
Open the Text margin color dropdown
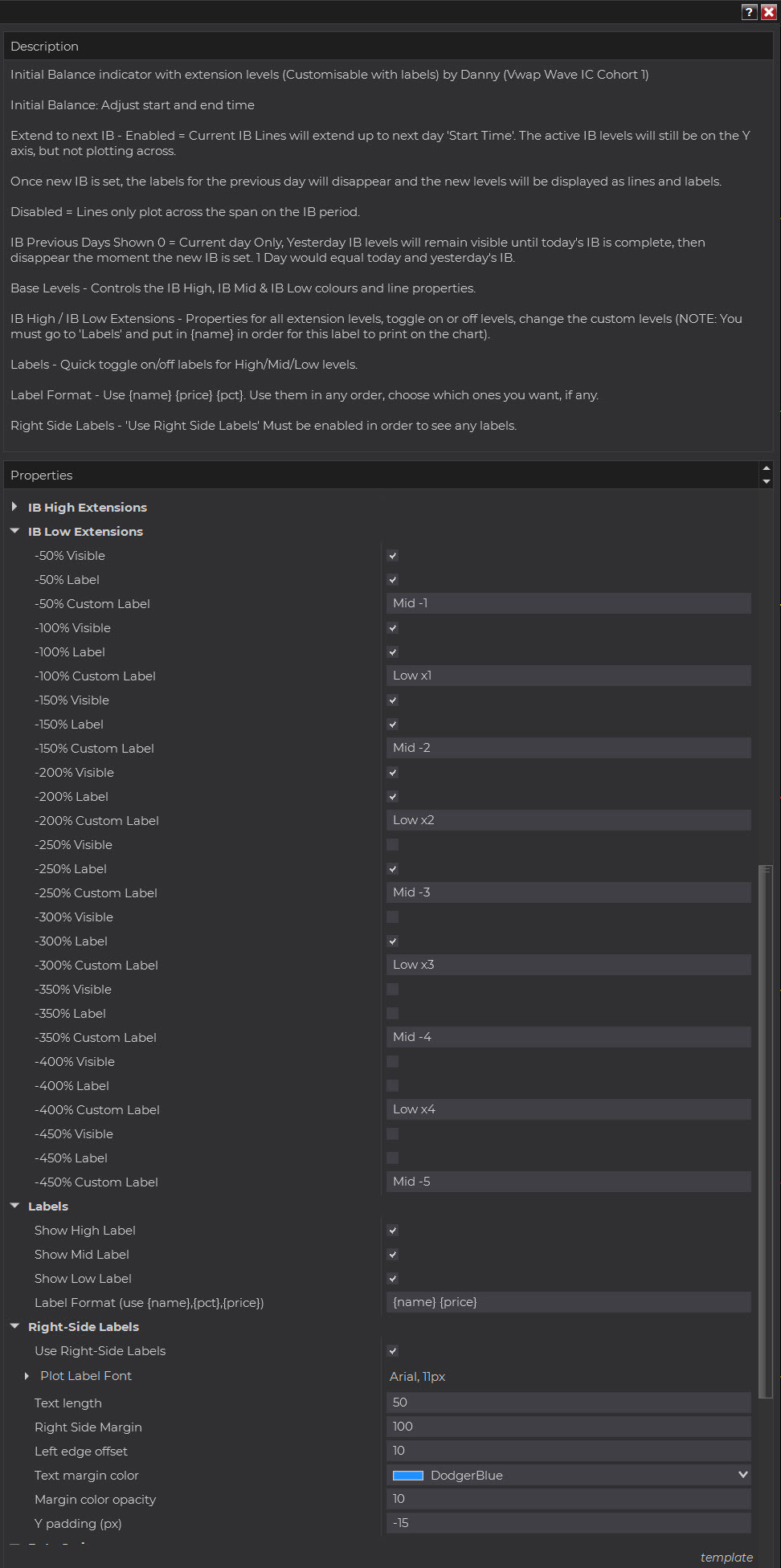(743, 1475)
